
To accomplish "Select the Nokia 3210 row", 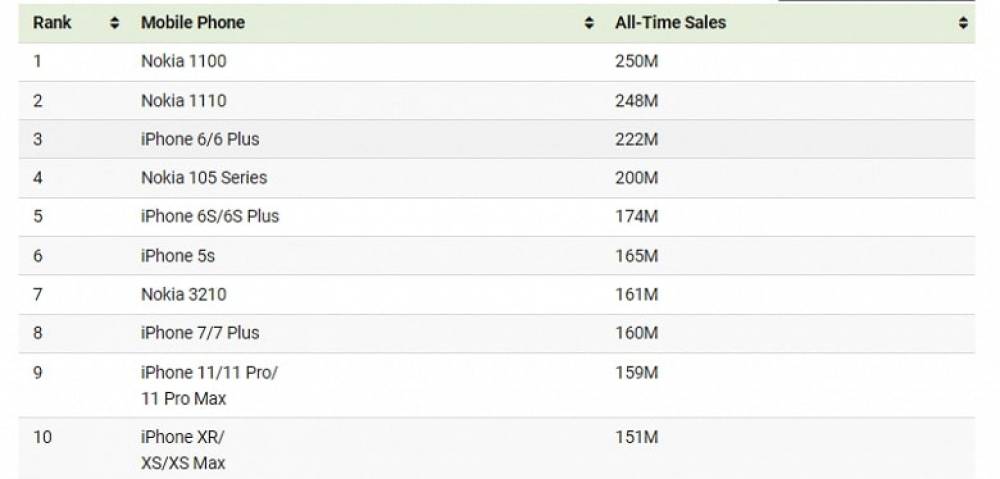I will tap(497, 295).
